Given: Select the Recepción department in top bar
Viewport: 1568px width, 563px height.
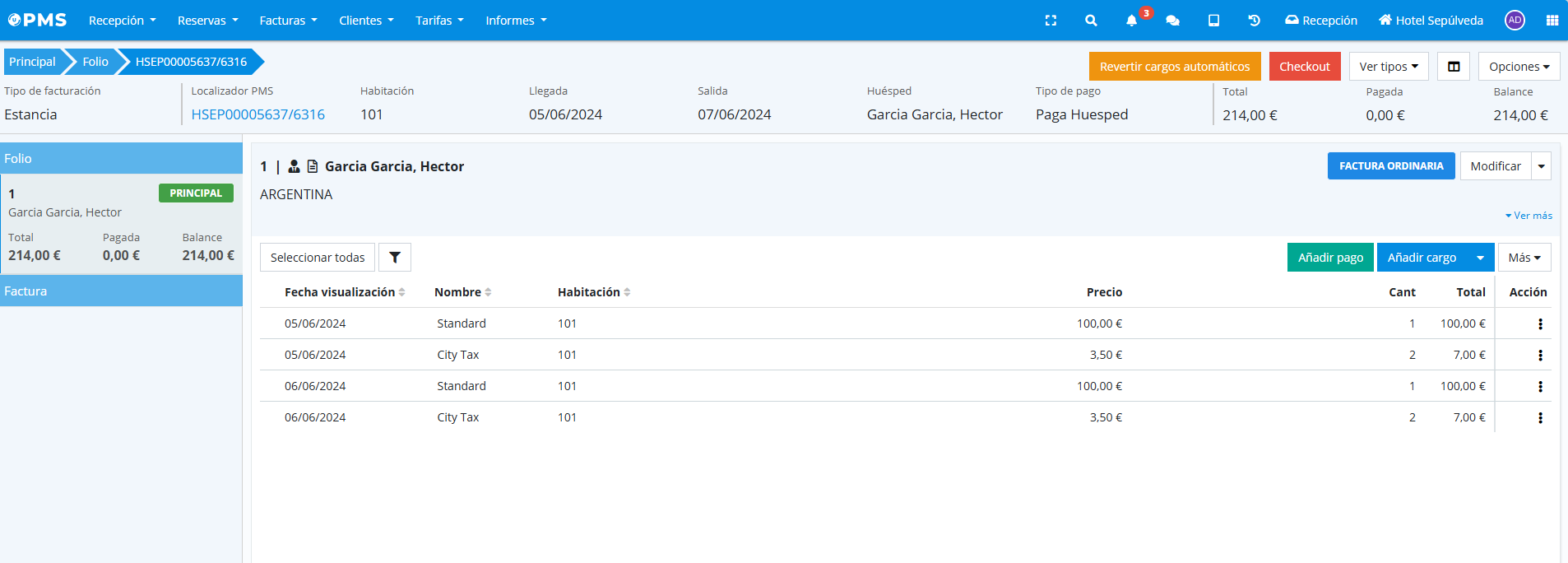Looking at the screenshot, I should coord(1321,21).
